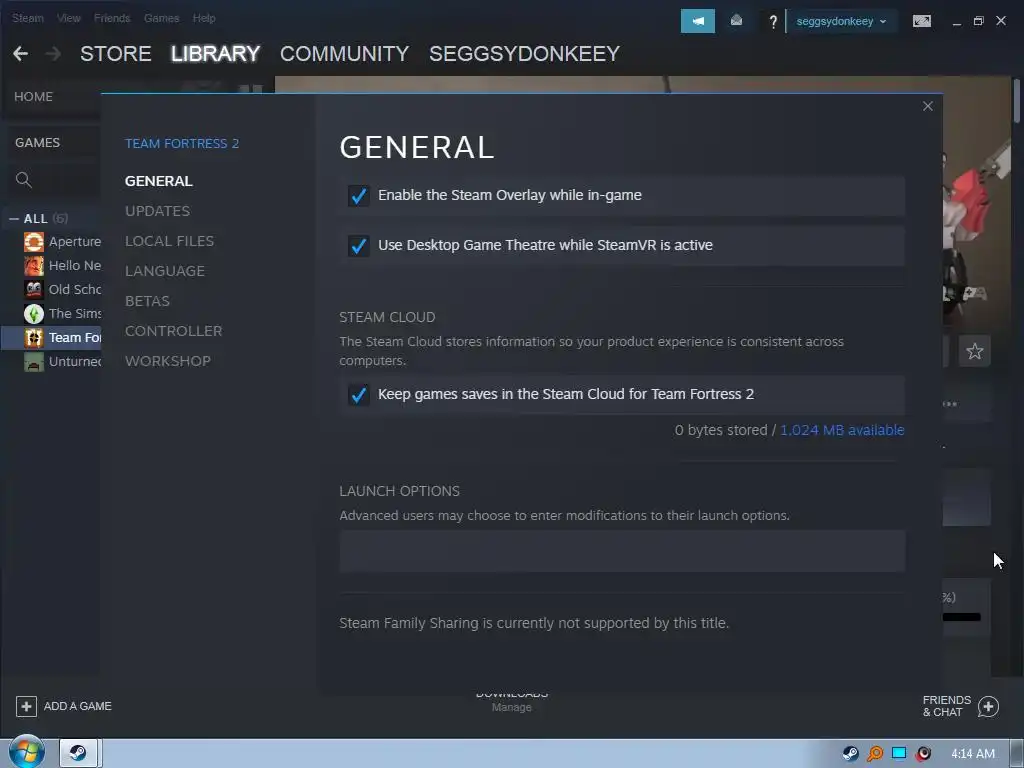
Task: Click red recorder tray icon
Action: [923, 754]
